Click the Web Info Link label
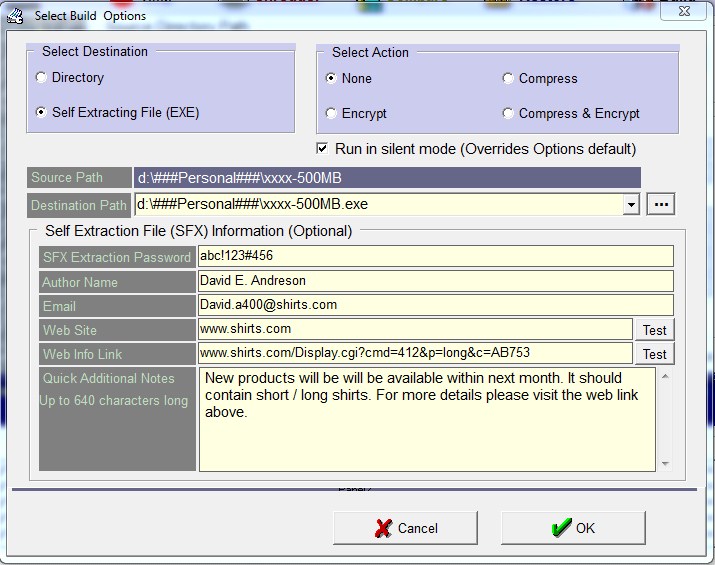 [x=117, y=354]
